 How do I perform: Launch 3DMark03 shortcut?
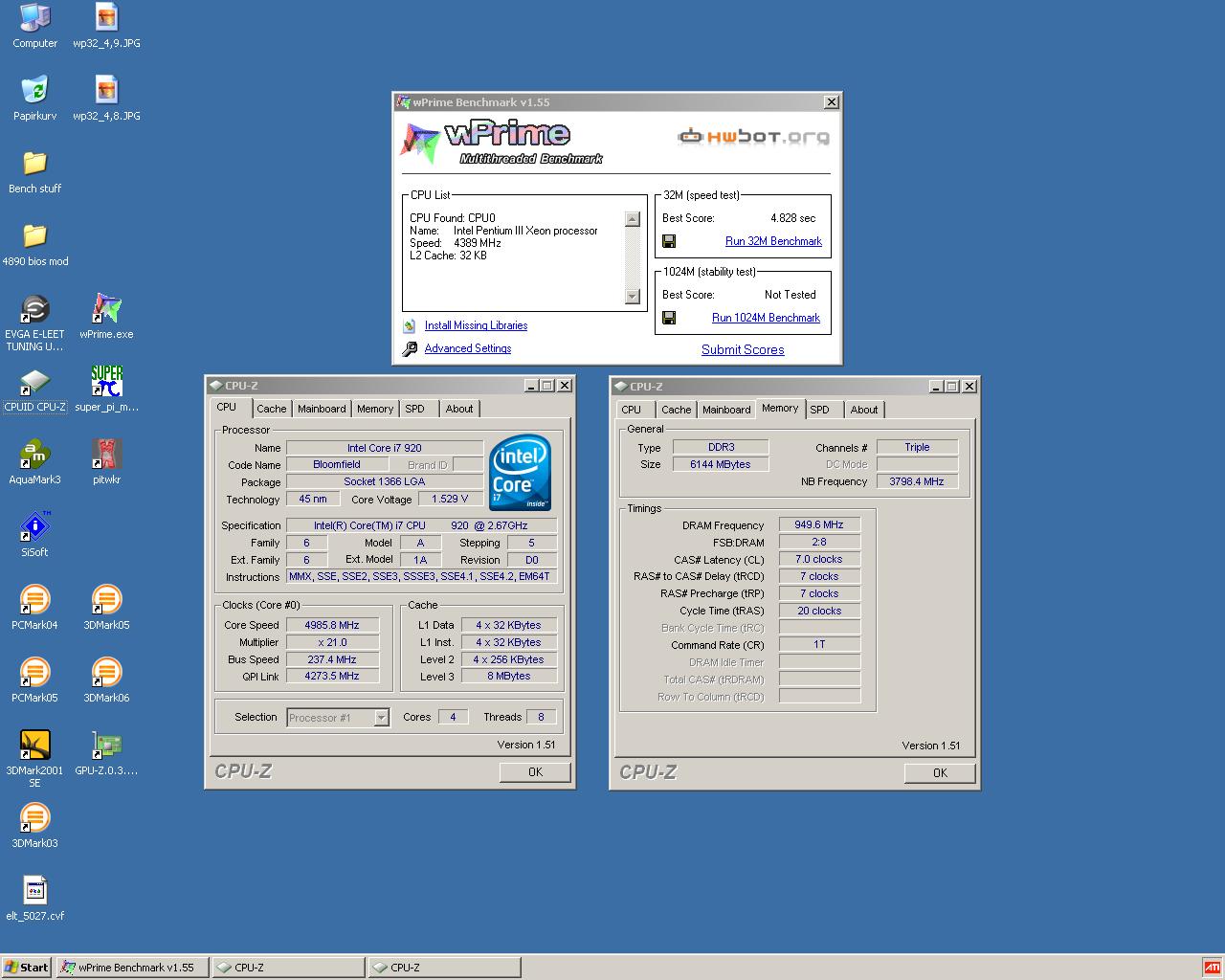(34, 826)
